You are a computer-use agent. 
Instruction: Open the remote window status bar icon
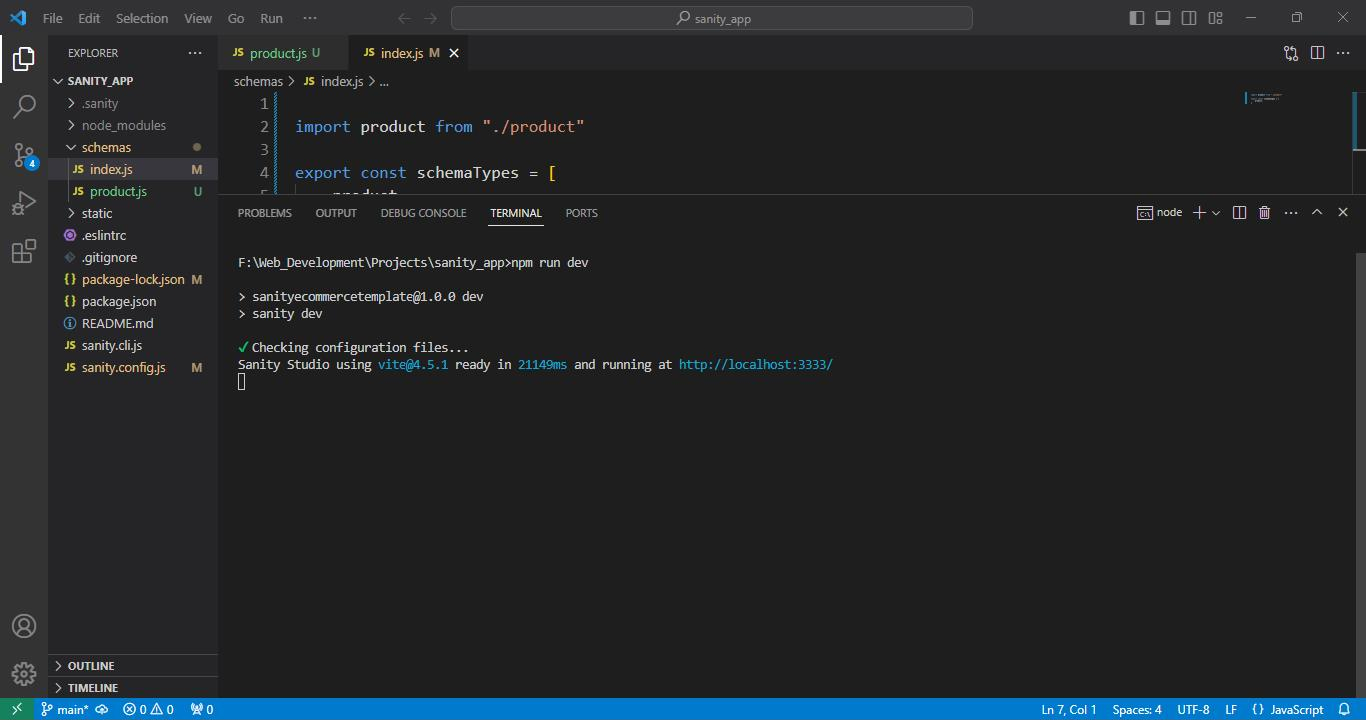[16, 709]
